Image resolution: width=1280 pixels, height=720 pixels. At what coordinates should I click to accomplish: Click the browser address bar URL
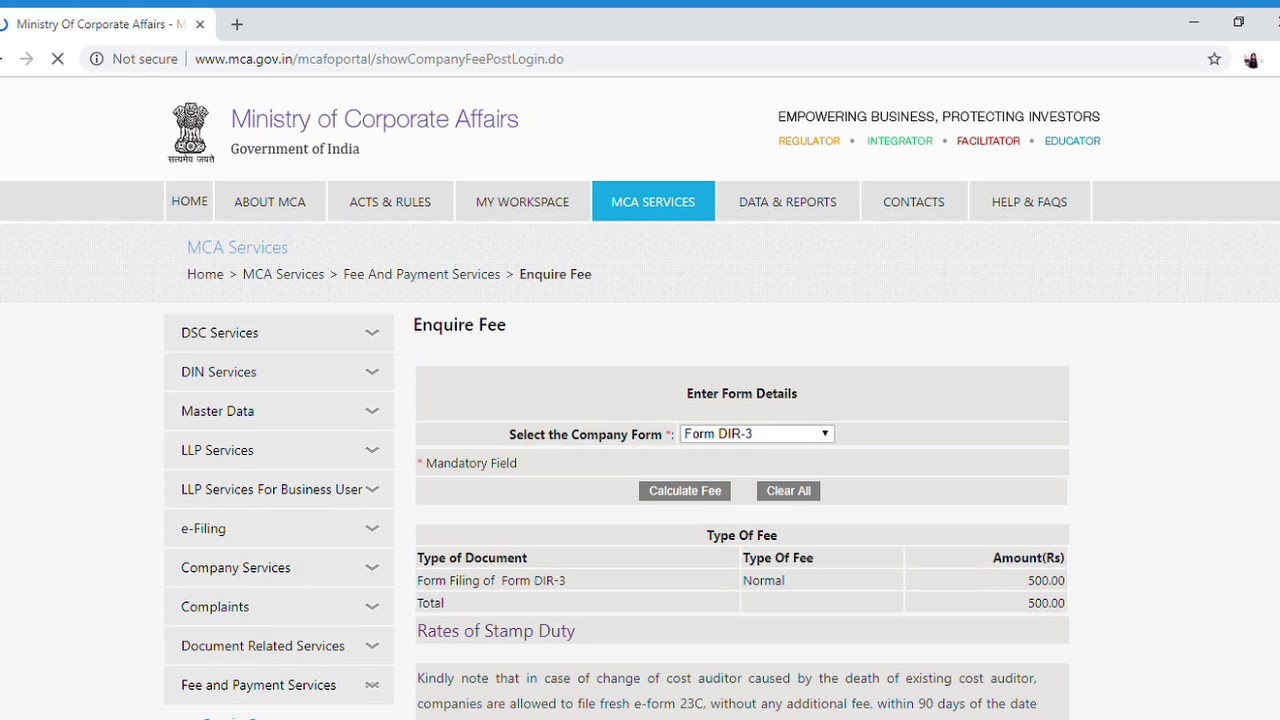click(x=379, y=59)
